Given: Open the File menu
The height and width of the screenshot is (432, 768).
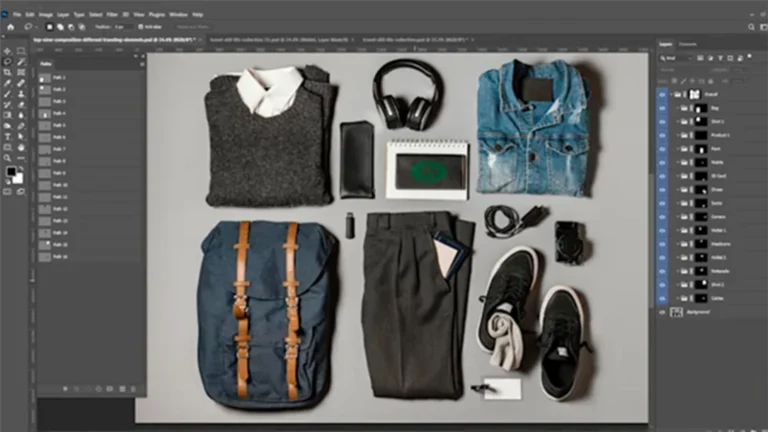Looking at the screenshot, I should (17, 15).
